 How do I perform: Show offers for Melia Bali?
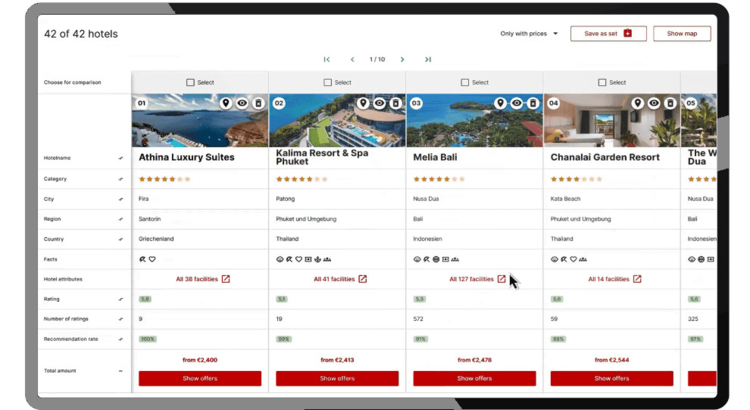tap(474, 378)
